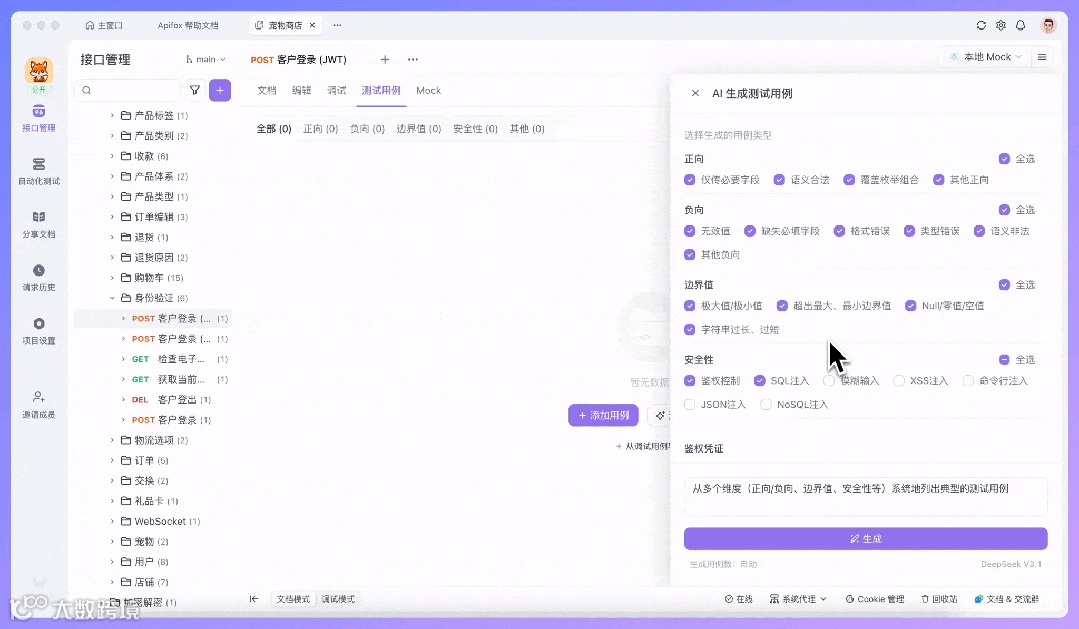Click the 主窗口 home tab
Viewport: 1079px width, 629px height.
(x=104, y=25)
